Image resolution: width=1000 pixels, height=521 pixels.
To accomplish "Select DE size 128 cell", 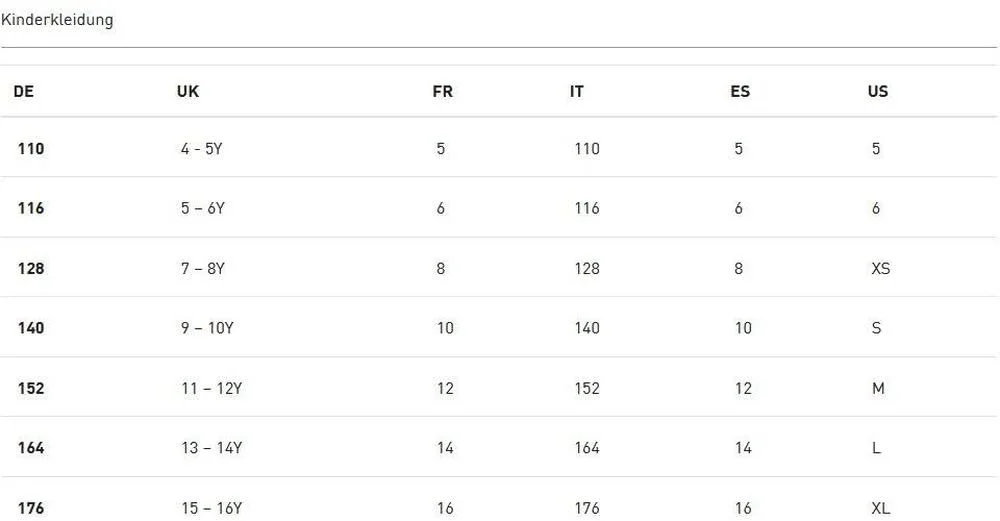I will click(31, 269).
